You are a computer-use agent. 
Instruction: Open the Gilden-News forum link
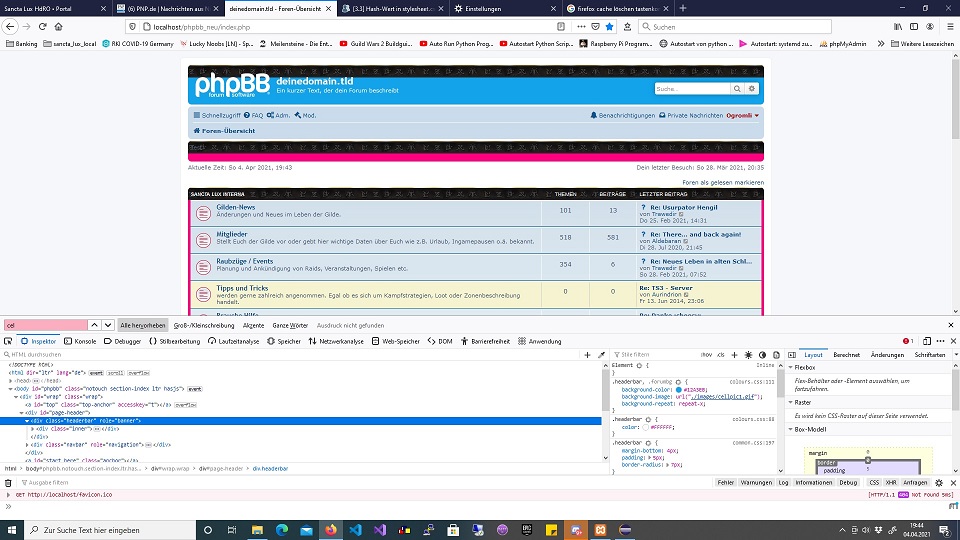point(236,207)
